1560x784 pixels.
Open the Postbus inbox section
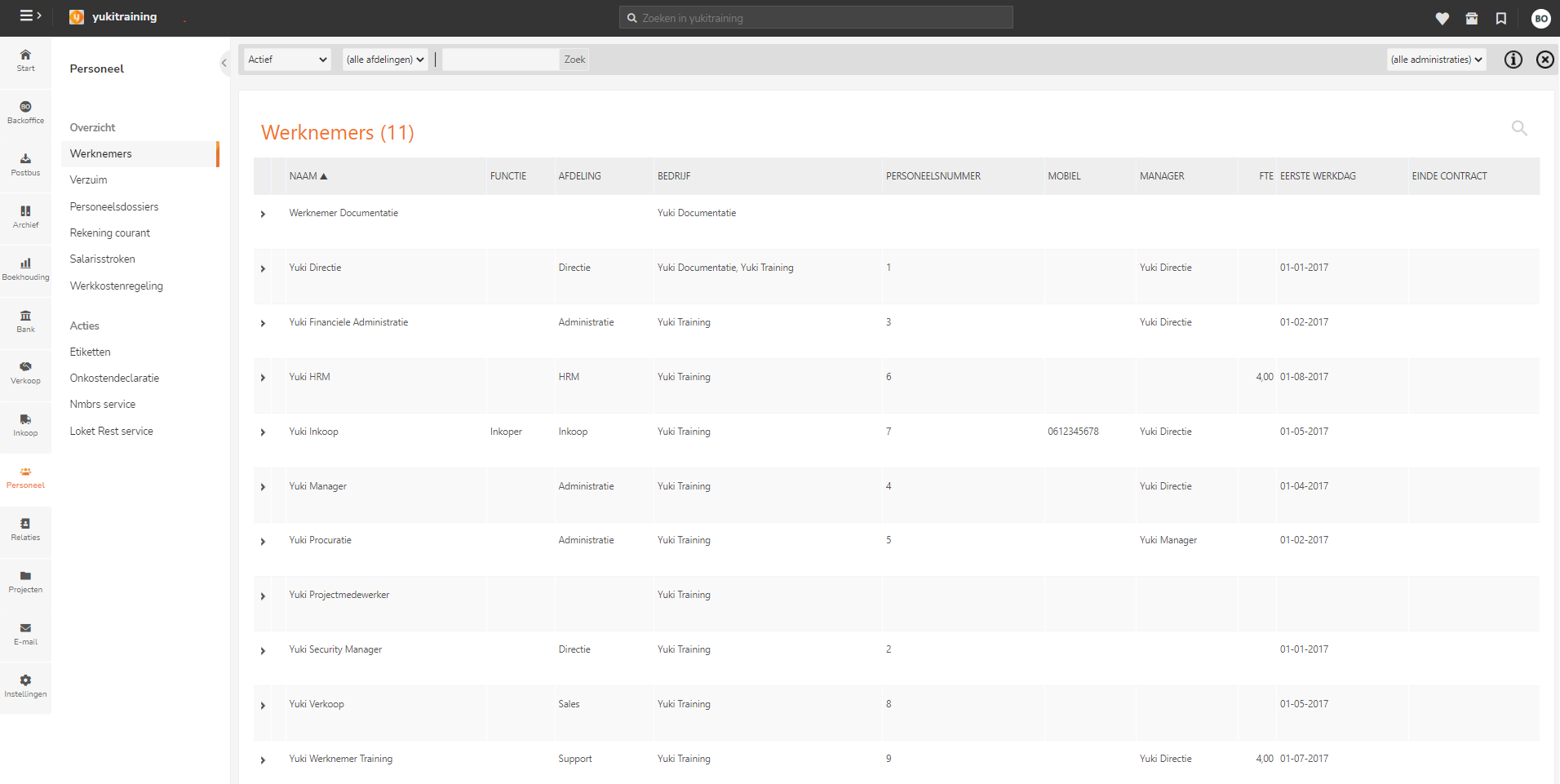[25, 165]
